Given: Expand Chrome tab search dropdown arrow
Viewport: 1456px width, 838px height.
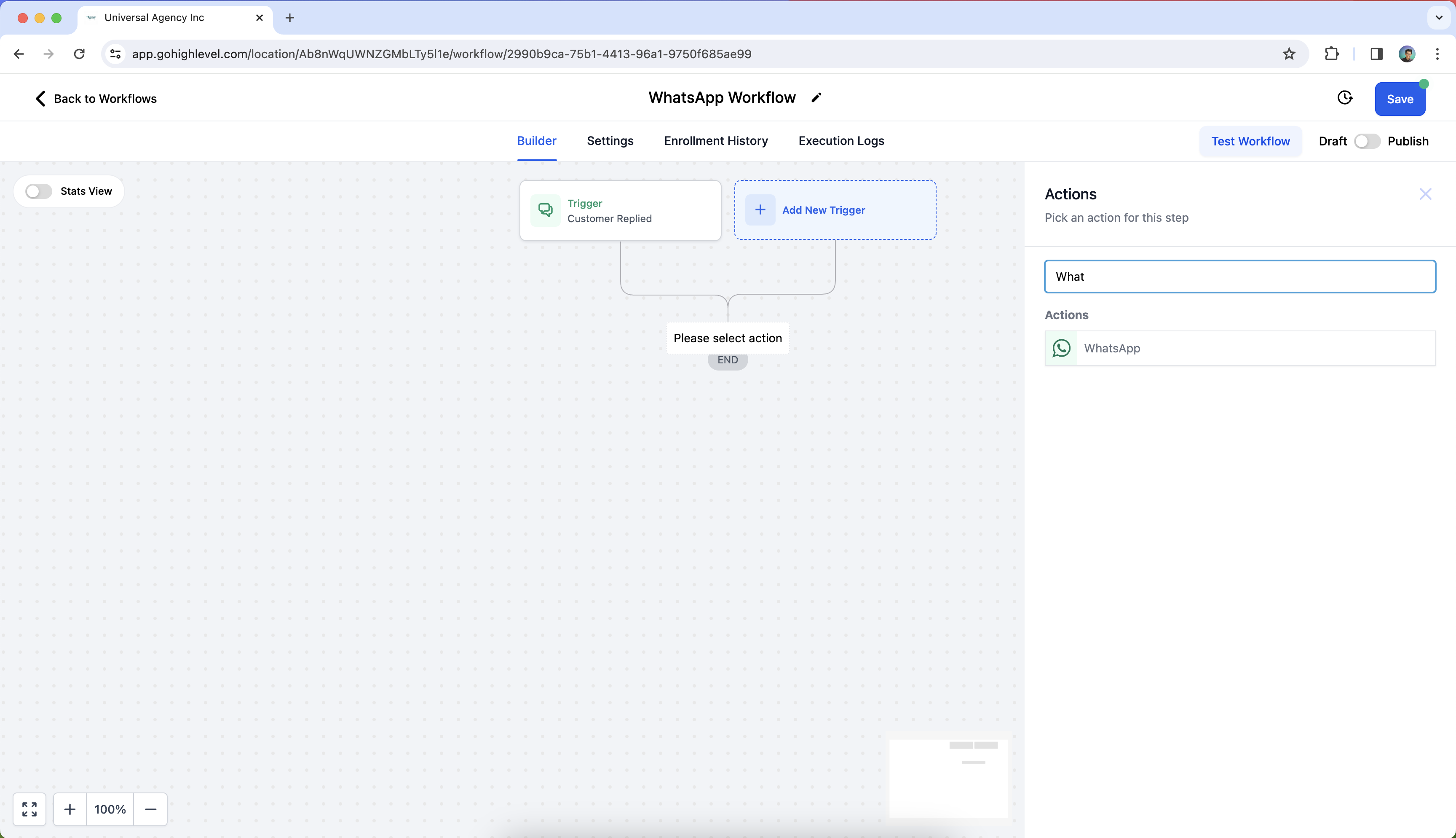Looking at the screenshot, I should click(x=1439, y=18).
